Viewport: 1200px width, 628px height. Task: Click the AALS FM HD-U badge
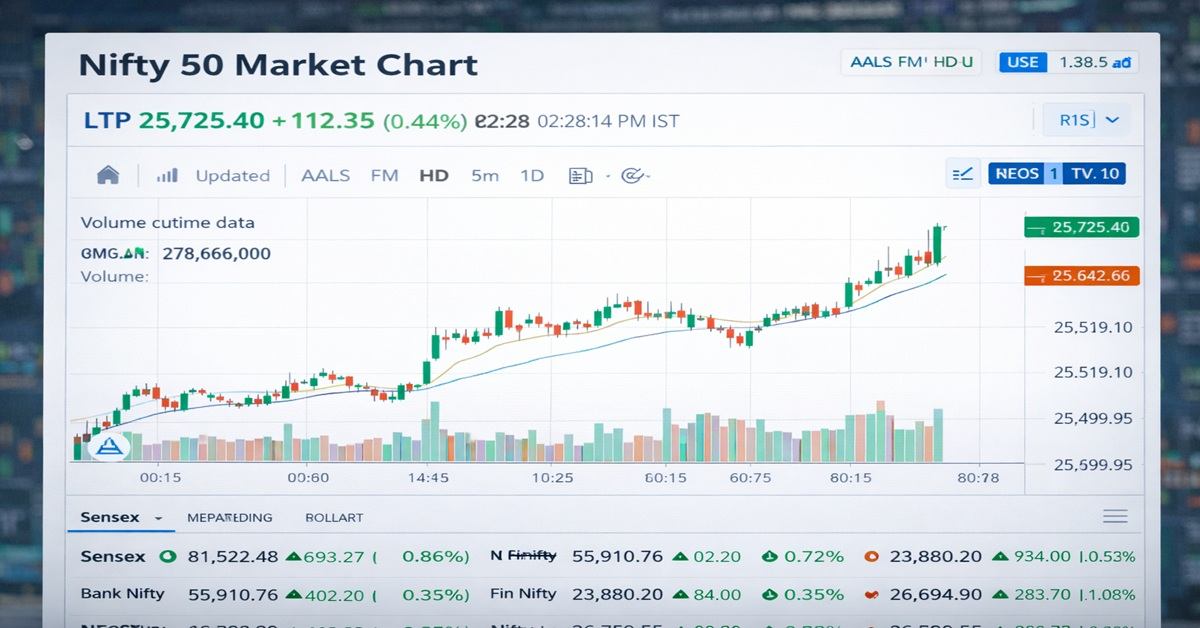coord(910,61)
